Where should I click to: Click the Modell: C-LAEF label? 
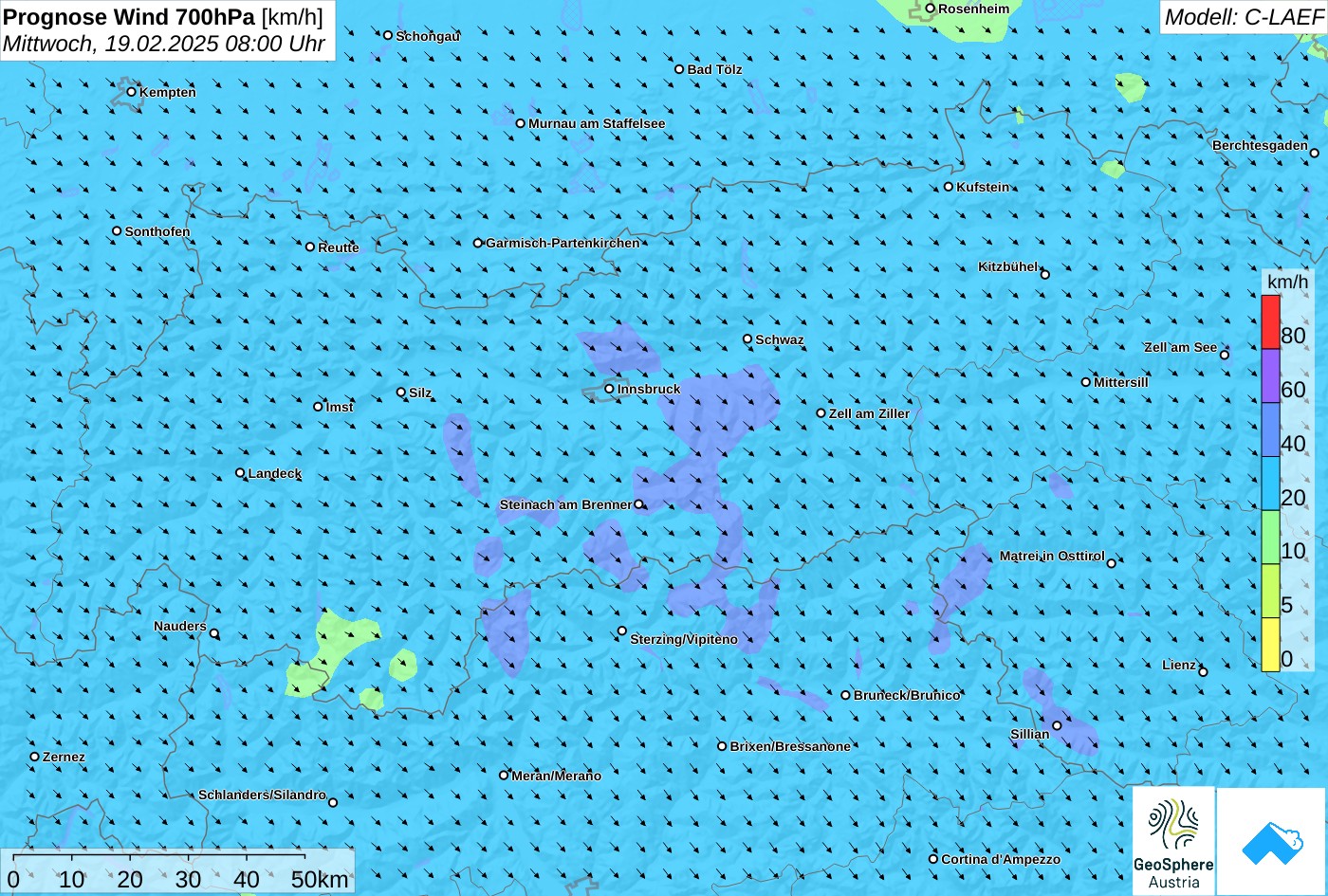1243,17
